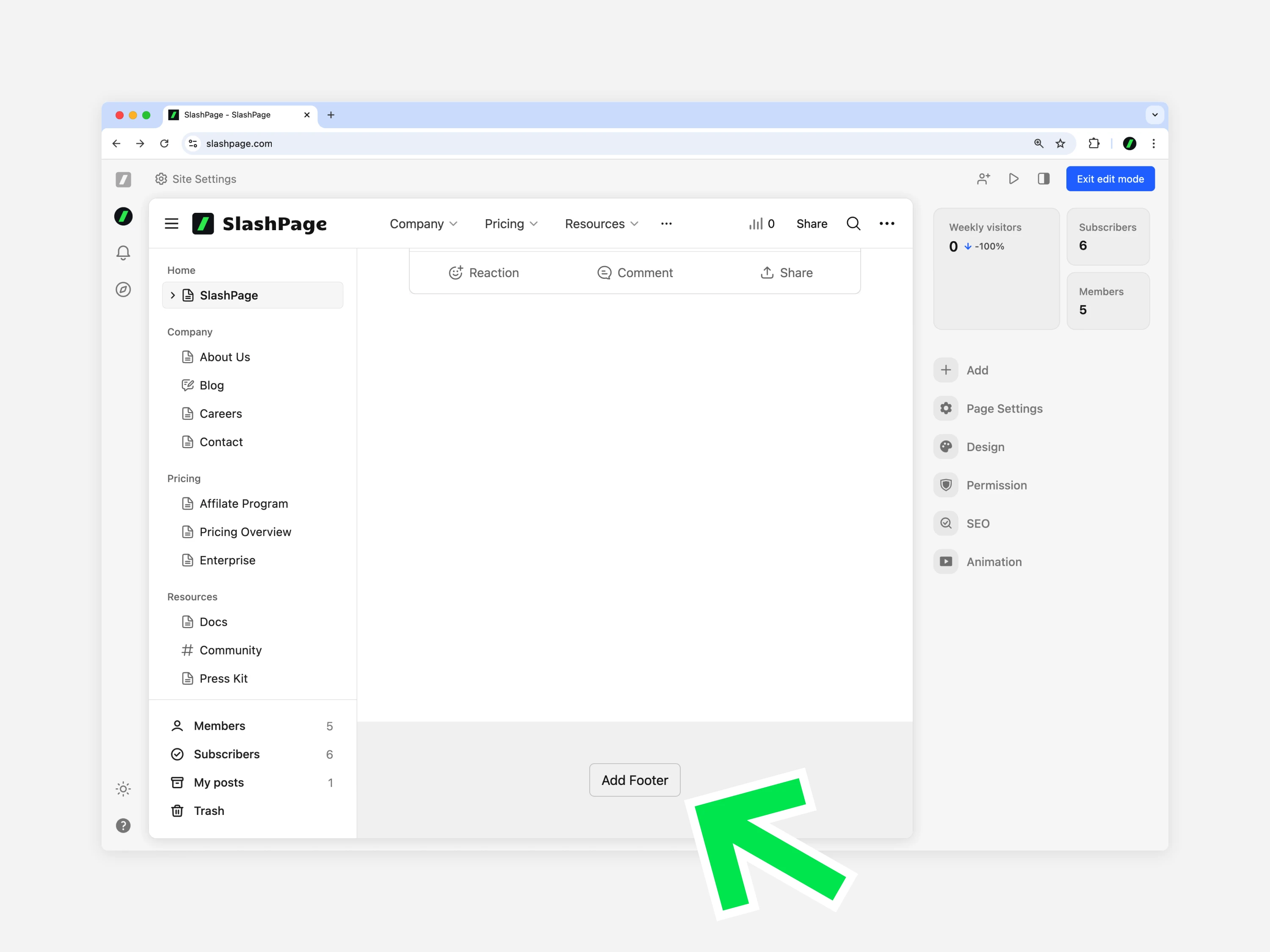Open the Enterprise page
Screen dimensions: 1270x952
(x=219, y=561)
